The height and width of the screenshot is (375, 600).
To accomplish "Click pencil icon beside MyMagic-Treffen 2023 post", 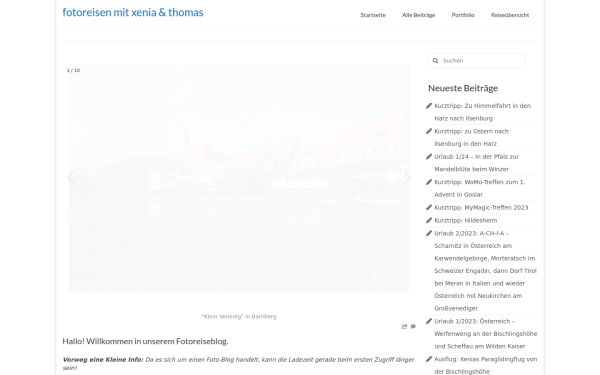I will tap(429, 207).
